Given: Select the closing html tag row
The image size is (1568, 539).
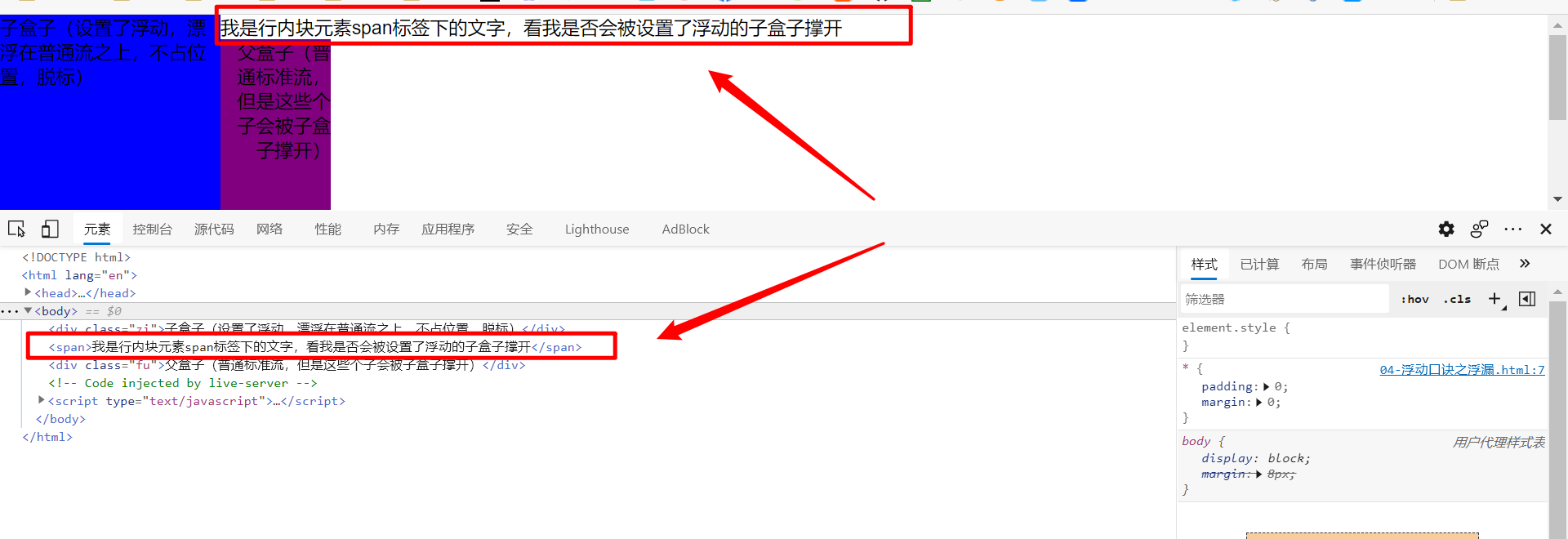Looking at the screenshot, I should [47, 437].
